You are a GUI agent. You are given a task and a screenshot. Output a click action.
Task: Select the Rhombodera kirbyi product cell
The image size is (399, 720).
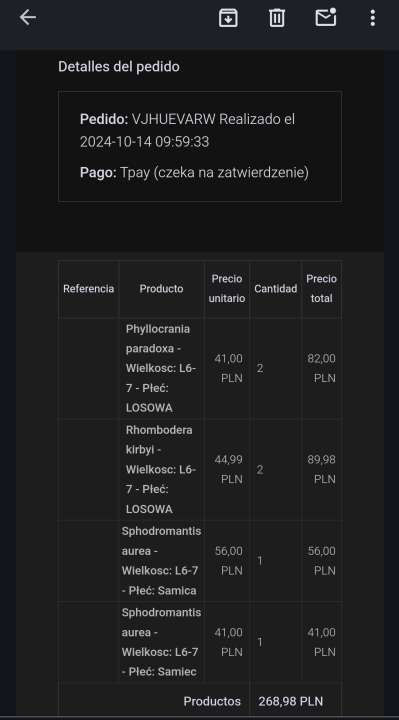(x=162, y=469)
